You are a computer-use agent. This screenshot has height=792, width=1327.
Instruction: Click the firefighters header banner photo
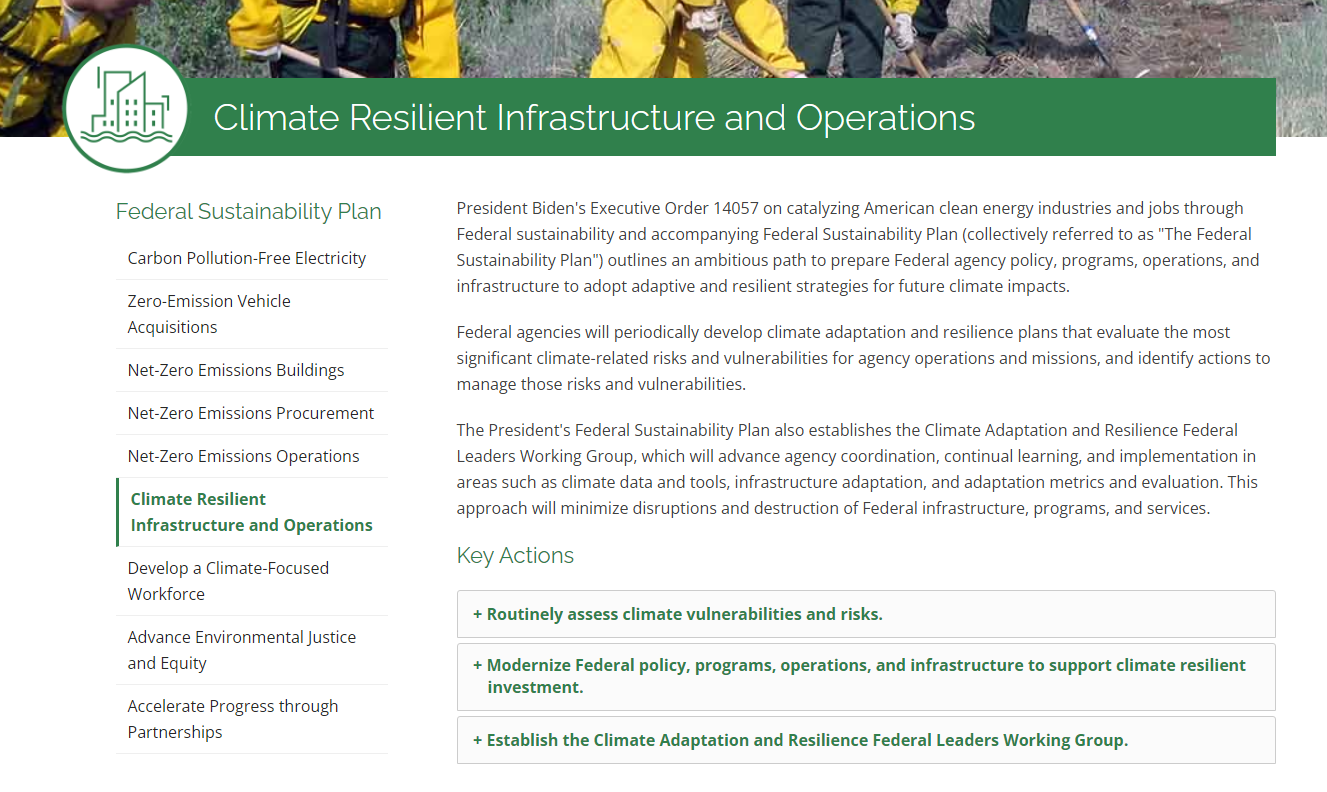tap(663, 38)
